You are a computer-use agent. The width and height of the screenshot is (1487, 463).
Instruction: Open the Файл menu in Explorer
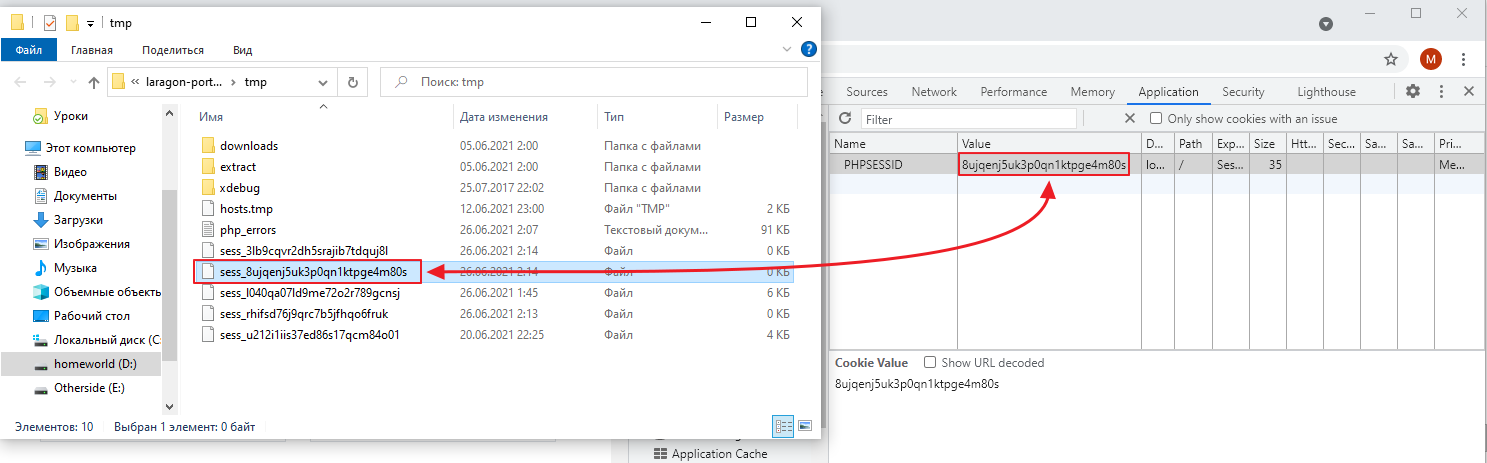(28, 50)
